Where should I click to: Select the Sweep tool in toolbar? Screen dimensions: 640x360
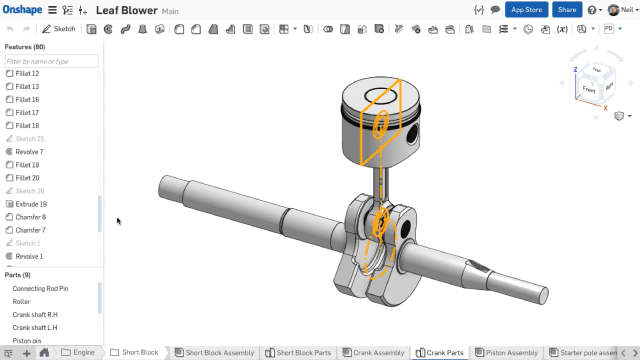125,29
